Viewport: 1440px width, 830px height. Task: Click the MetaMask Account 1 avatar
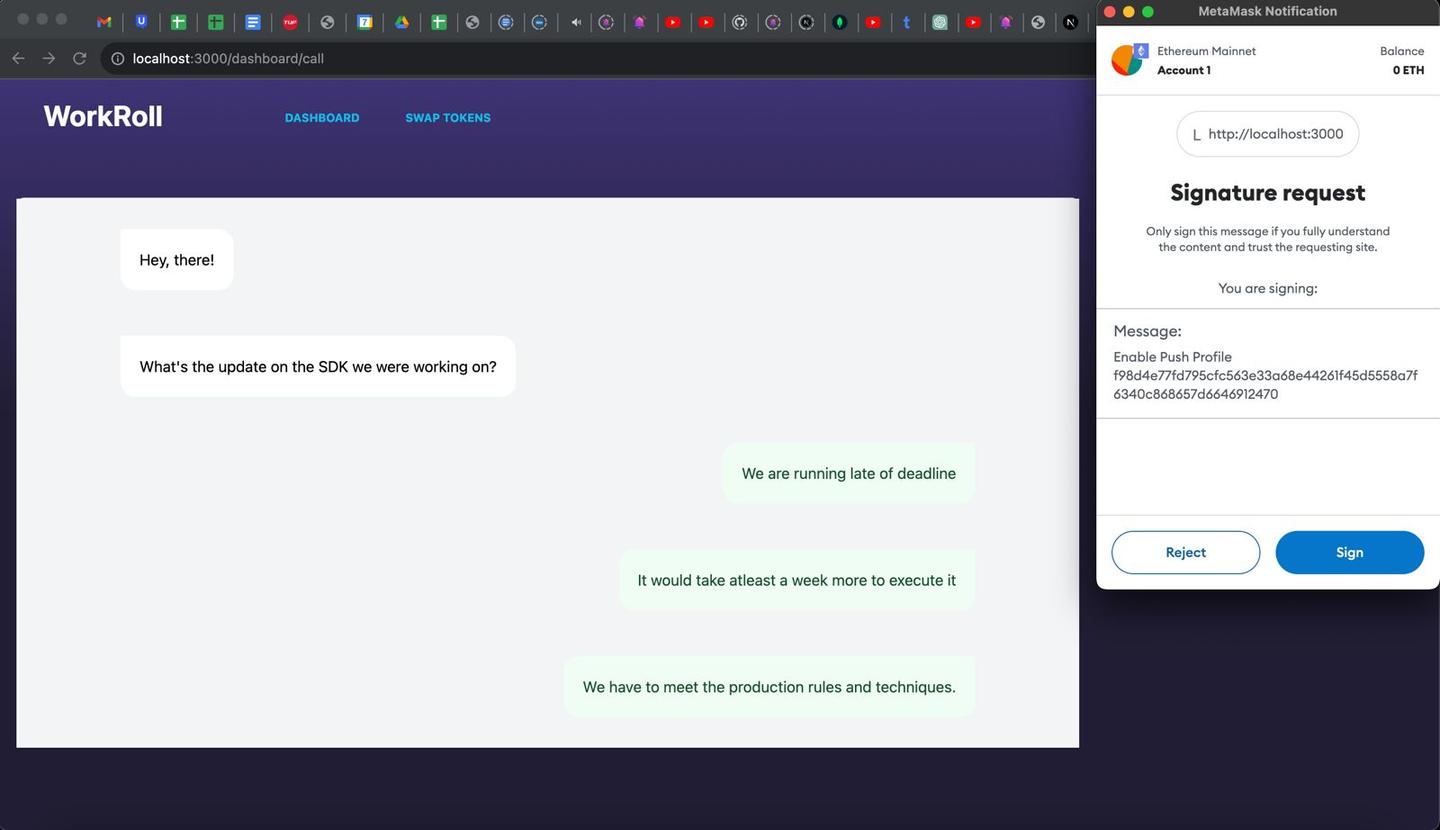[1127, 60]
